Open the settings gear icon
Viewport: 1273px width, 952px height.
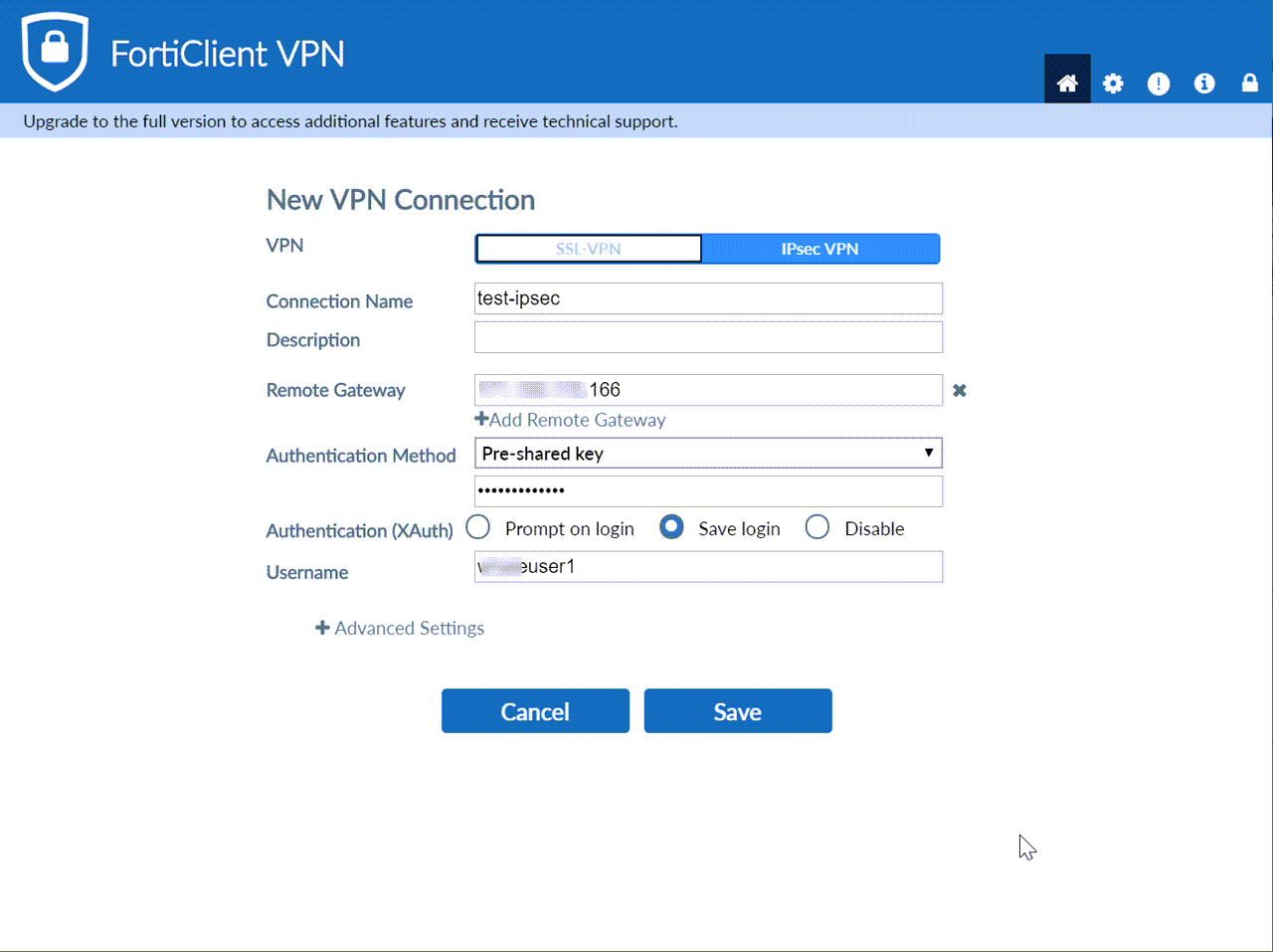point(1113,84)
